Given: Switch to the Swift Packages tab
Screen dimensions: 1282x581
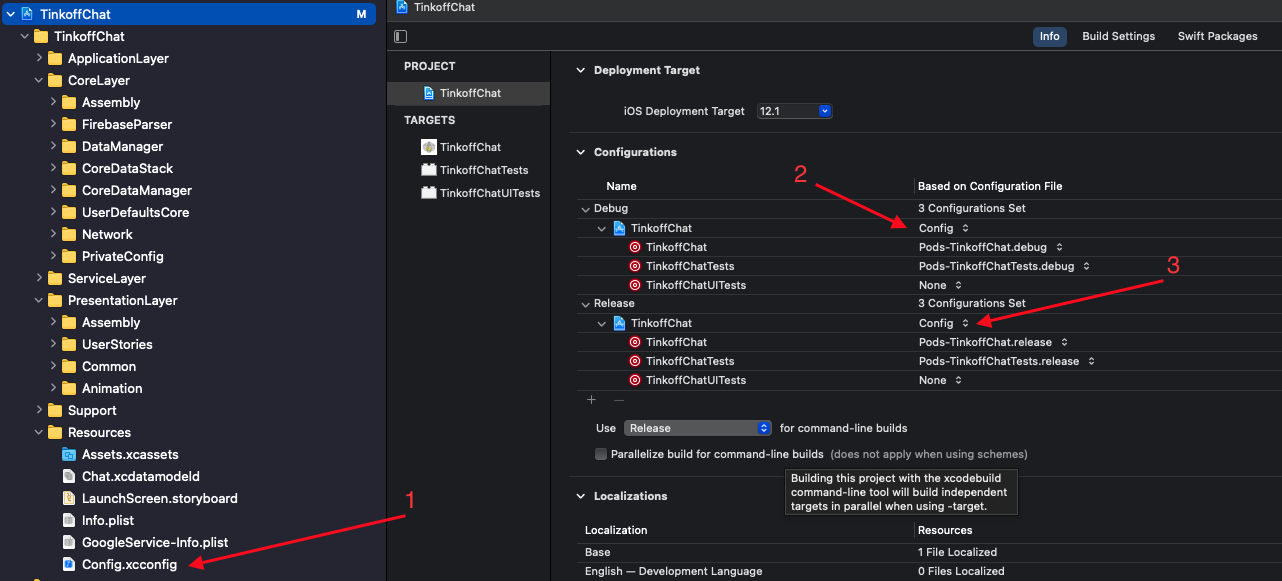Looking at the screenshot, I should point(1217,36).
